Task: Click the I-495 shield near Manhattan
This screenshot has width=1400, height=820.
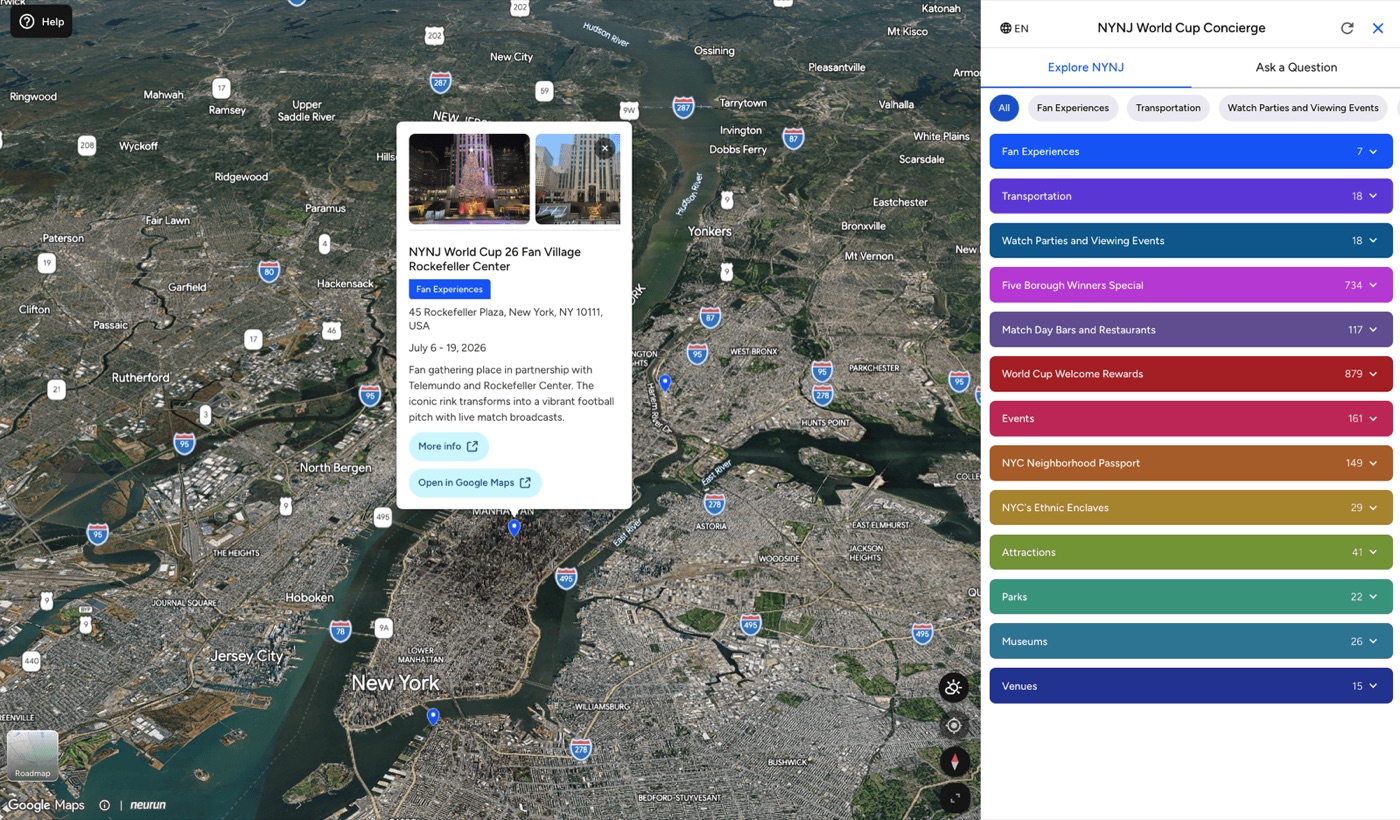Action: click(566, 577)
